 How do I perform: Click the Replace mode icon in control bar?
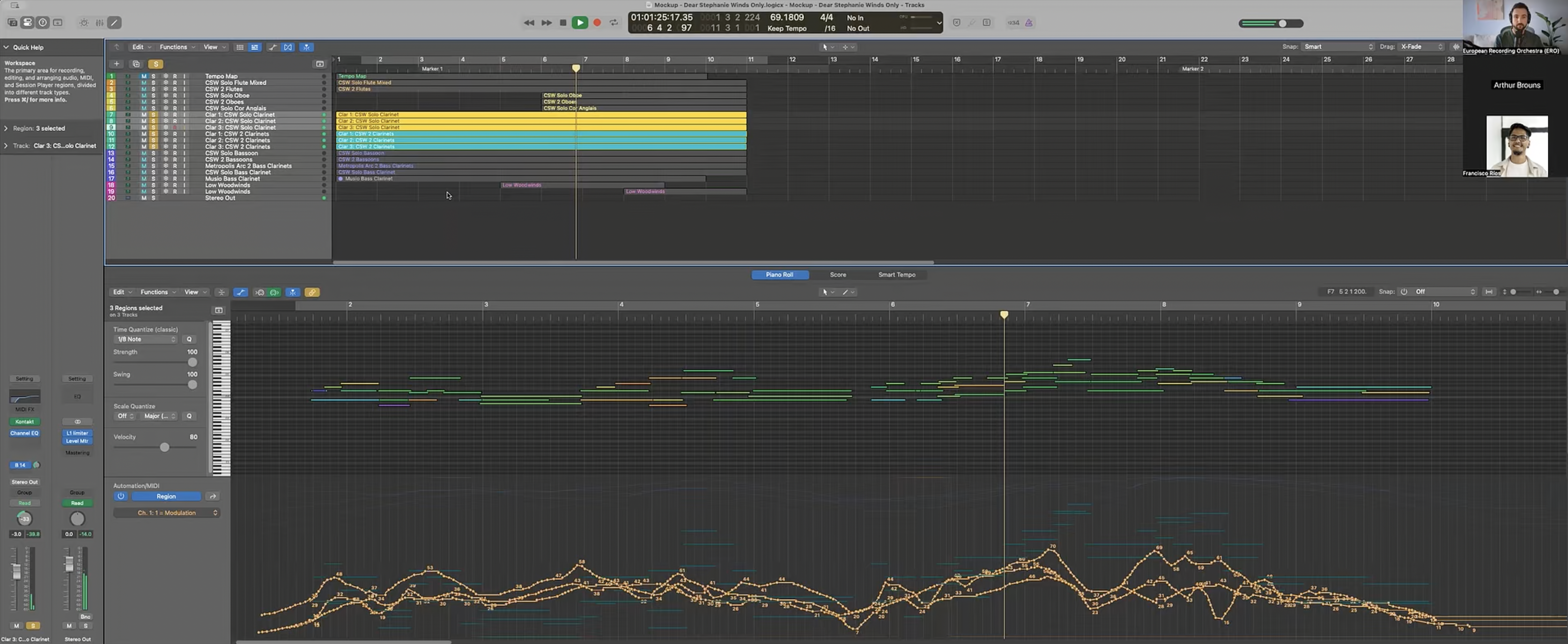pyautogui.click(x=956, y=22)
